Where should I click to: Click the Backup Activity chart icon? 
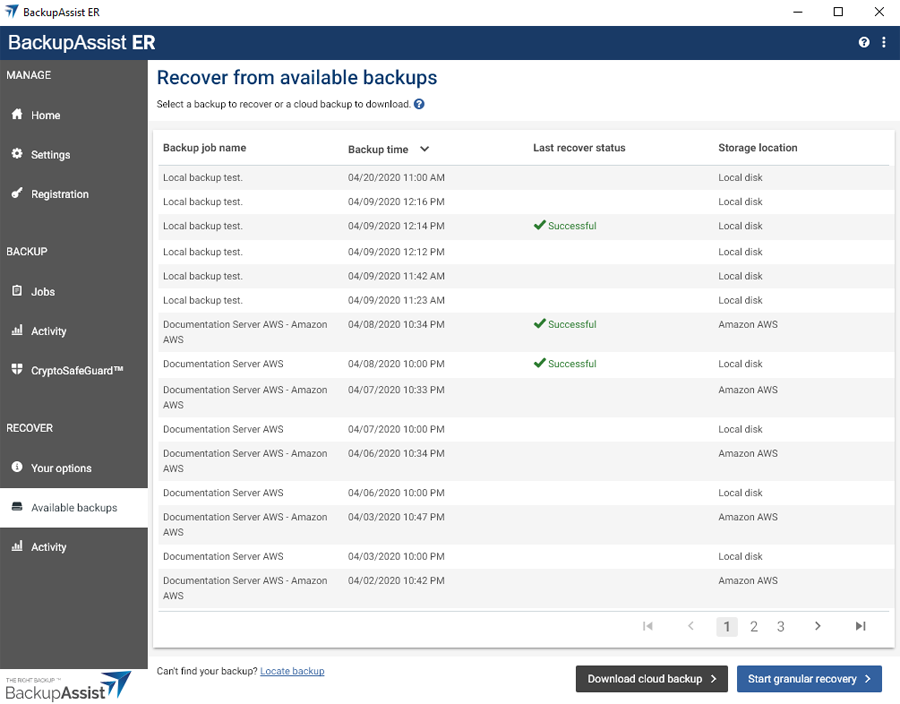click(17, 330)
